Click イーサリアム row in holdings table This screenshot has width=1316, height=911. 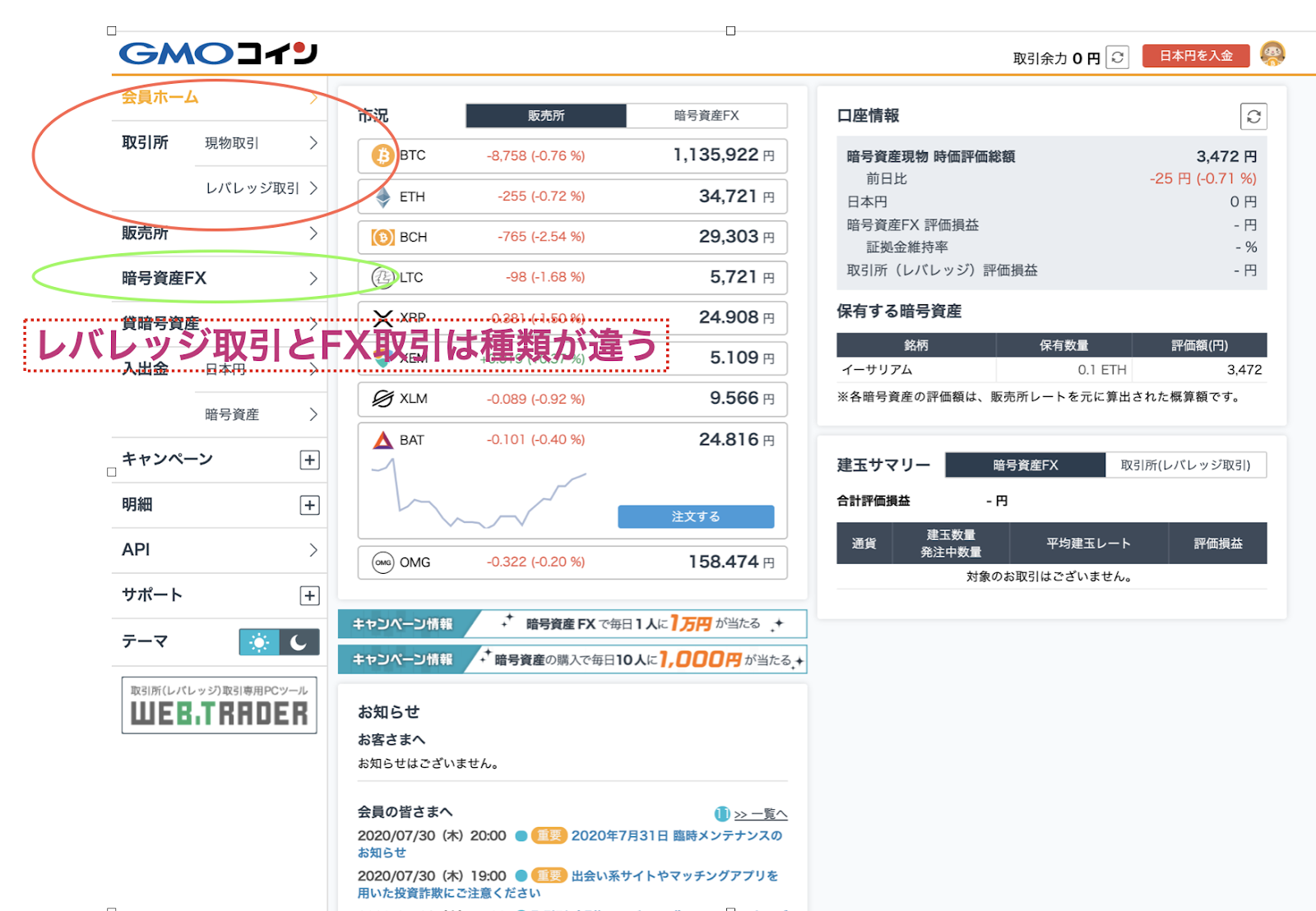coord(1052,370)
